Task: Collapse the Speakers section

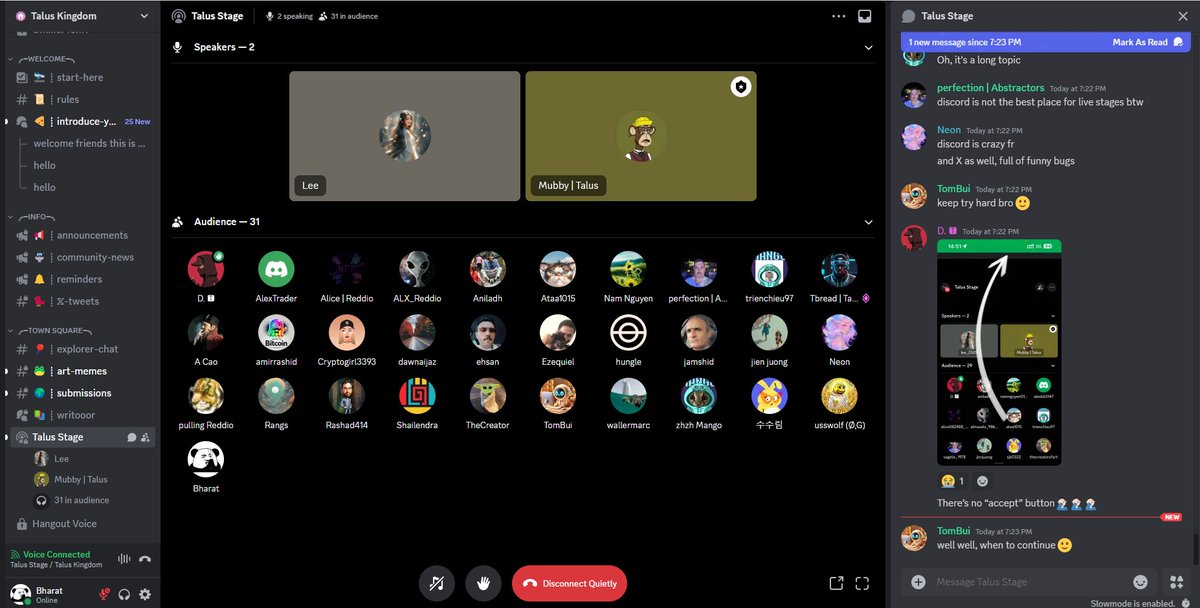Action: 868,47
